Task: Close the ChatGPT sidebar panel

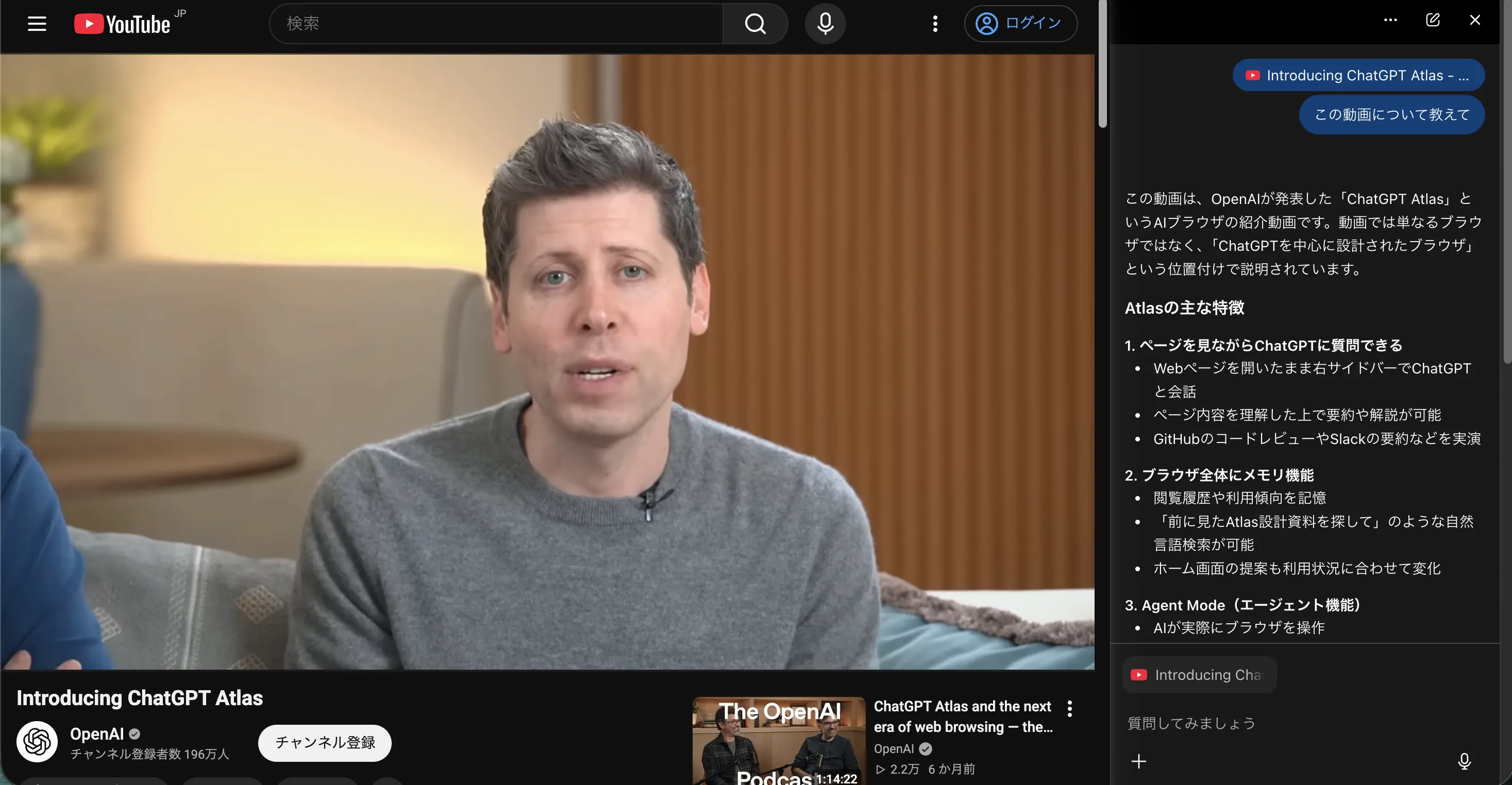Action: click(1474, 20)
